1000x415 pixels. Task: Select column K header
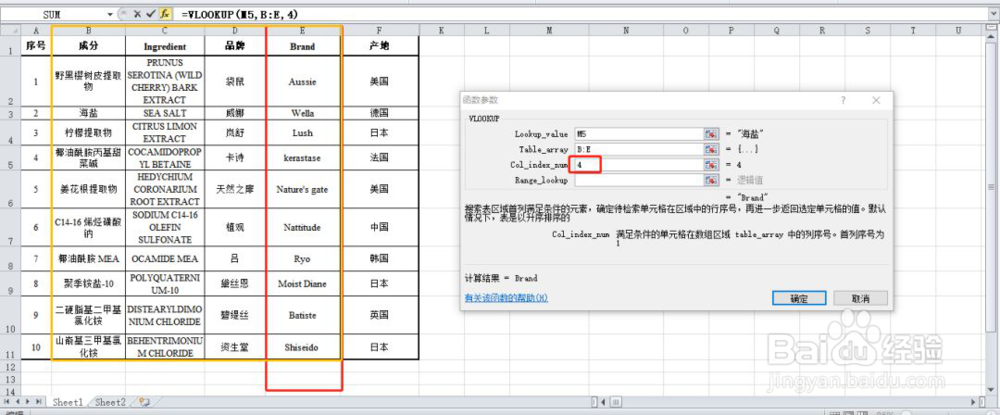(441, 30)
